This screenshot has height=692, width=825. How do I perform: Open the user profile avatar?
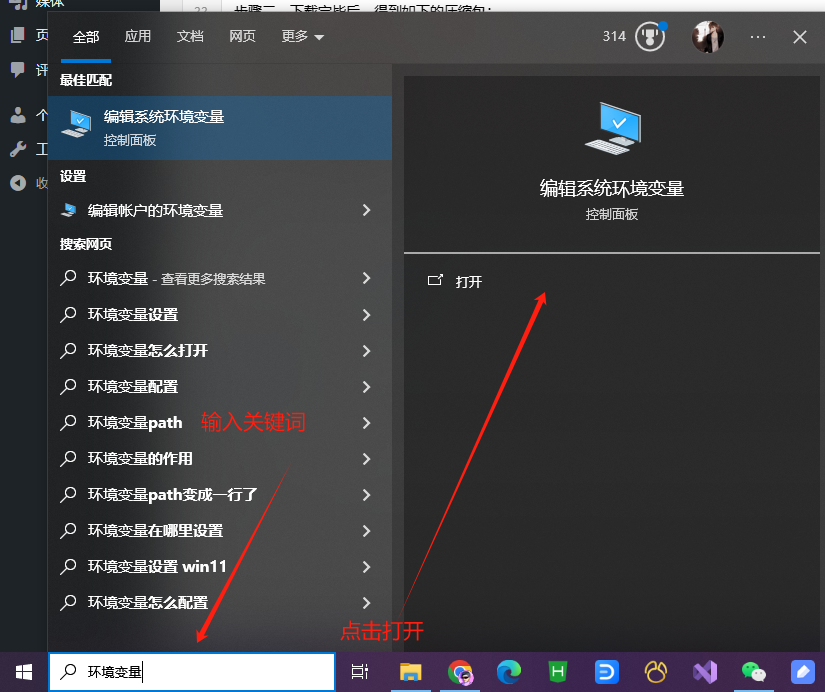point(708,37)
